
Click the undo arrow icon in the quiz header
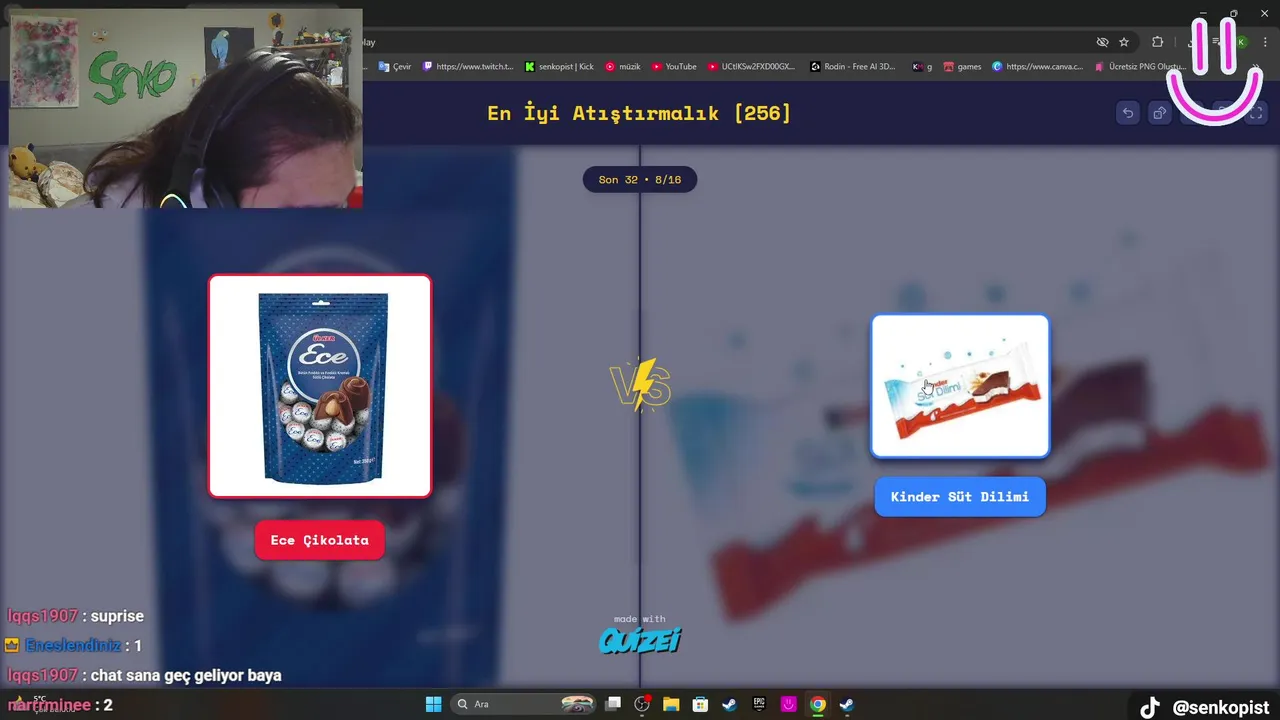(x=1128, y=113)
